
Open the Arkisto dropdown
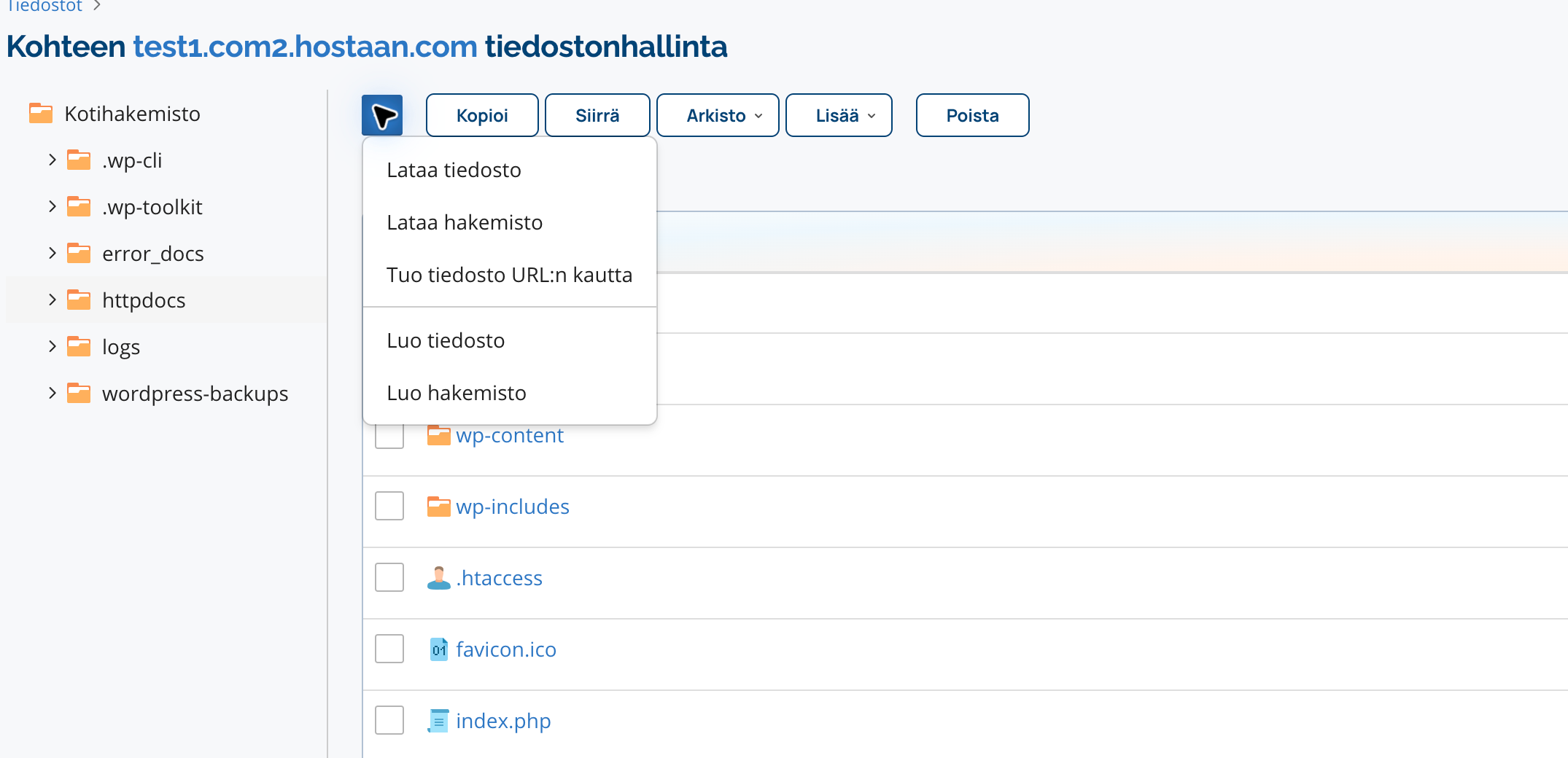[x=718, y=115]
